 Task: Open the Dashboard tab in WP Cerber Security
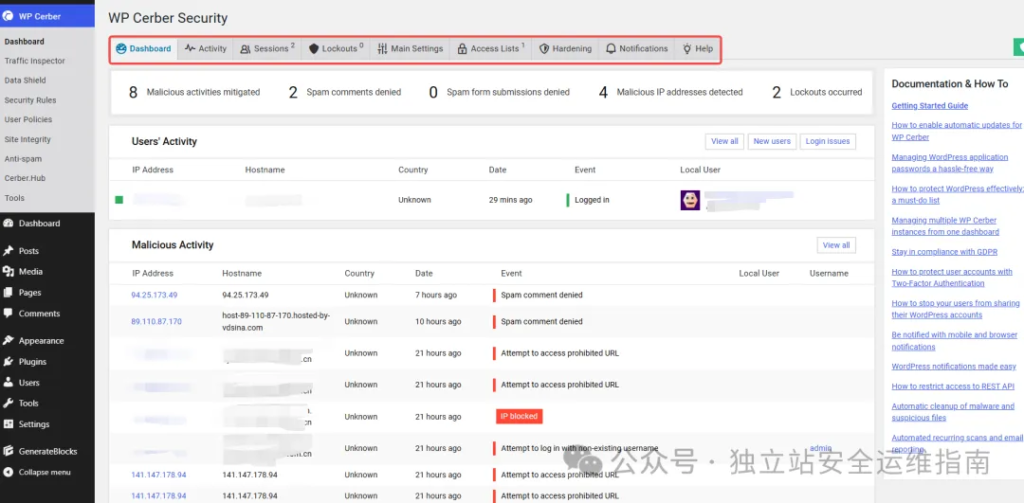coord(144,49)
